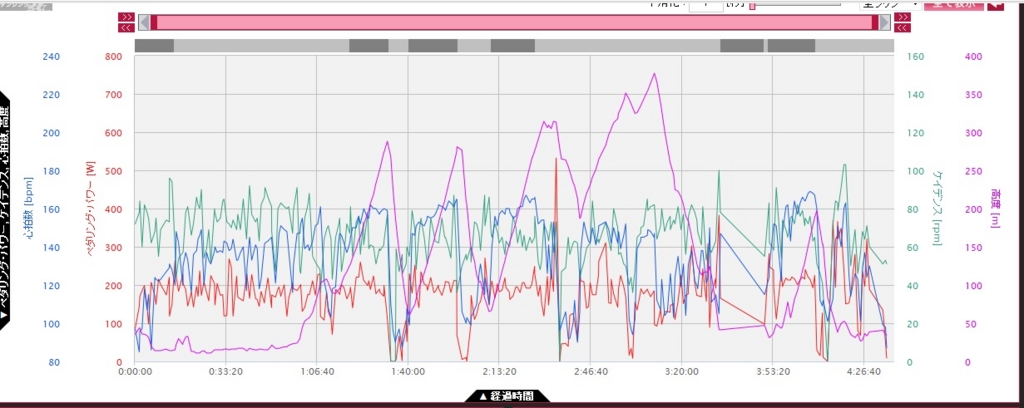1024x408 pixels.
Task: Click the zoom magnification slider thumb at top
Action: (x=752, y=5)
